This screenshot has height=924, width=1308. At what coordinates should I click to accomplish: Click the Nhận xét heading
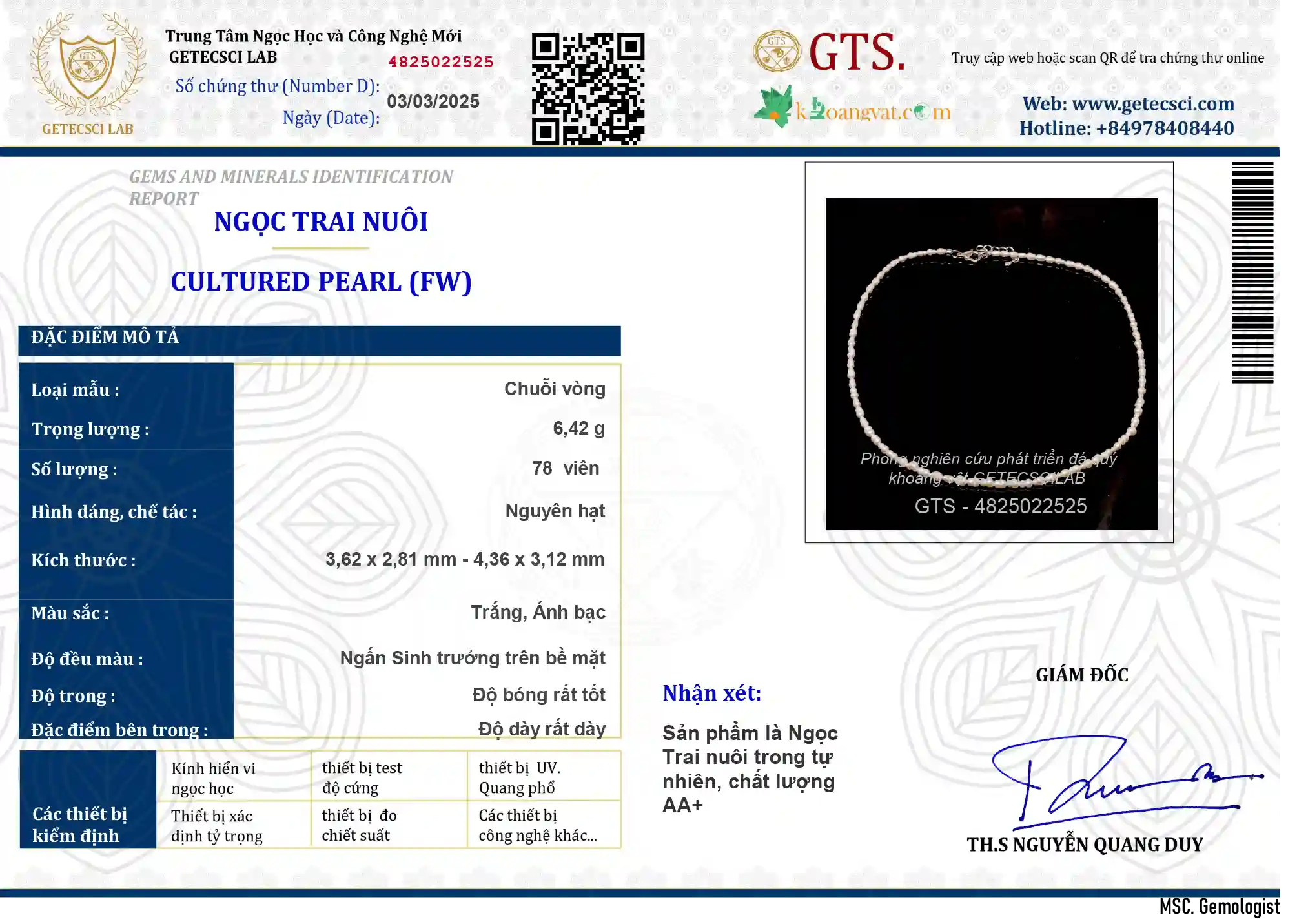[x=712, y=693]
